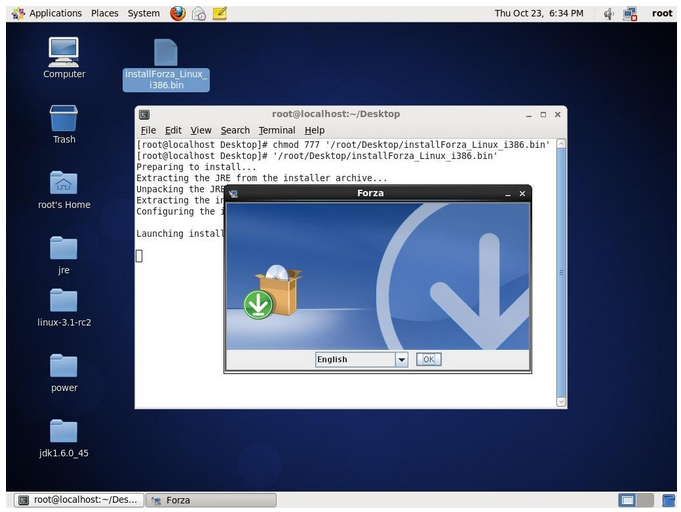This screenshot has width=681, height=512.
Task: Click the Forza window title icon
Action: coord(234,194)
